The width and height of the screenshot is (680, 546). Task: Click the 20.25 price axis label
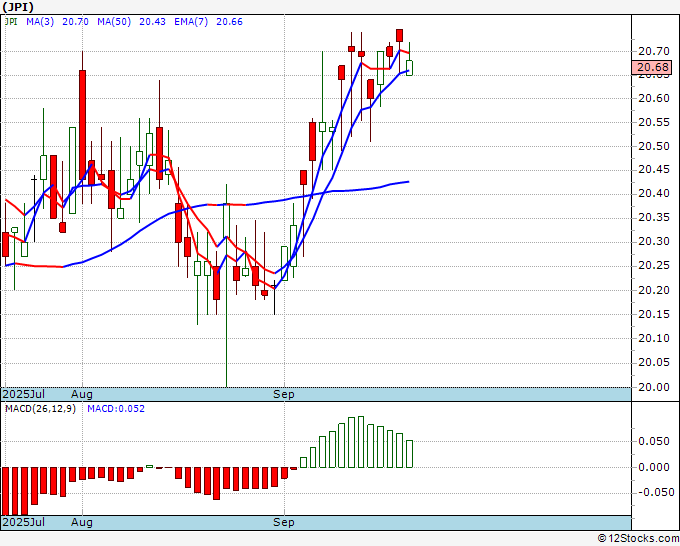point(654,265)
